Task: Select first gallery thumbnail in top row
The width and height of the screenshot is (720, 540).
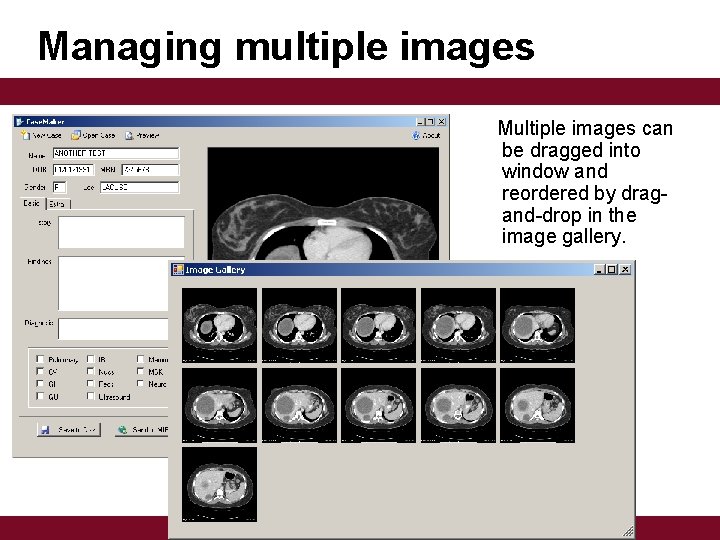Action: click(219, 326)
